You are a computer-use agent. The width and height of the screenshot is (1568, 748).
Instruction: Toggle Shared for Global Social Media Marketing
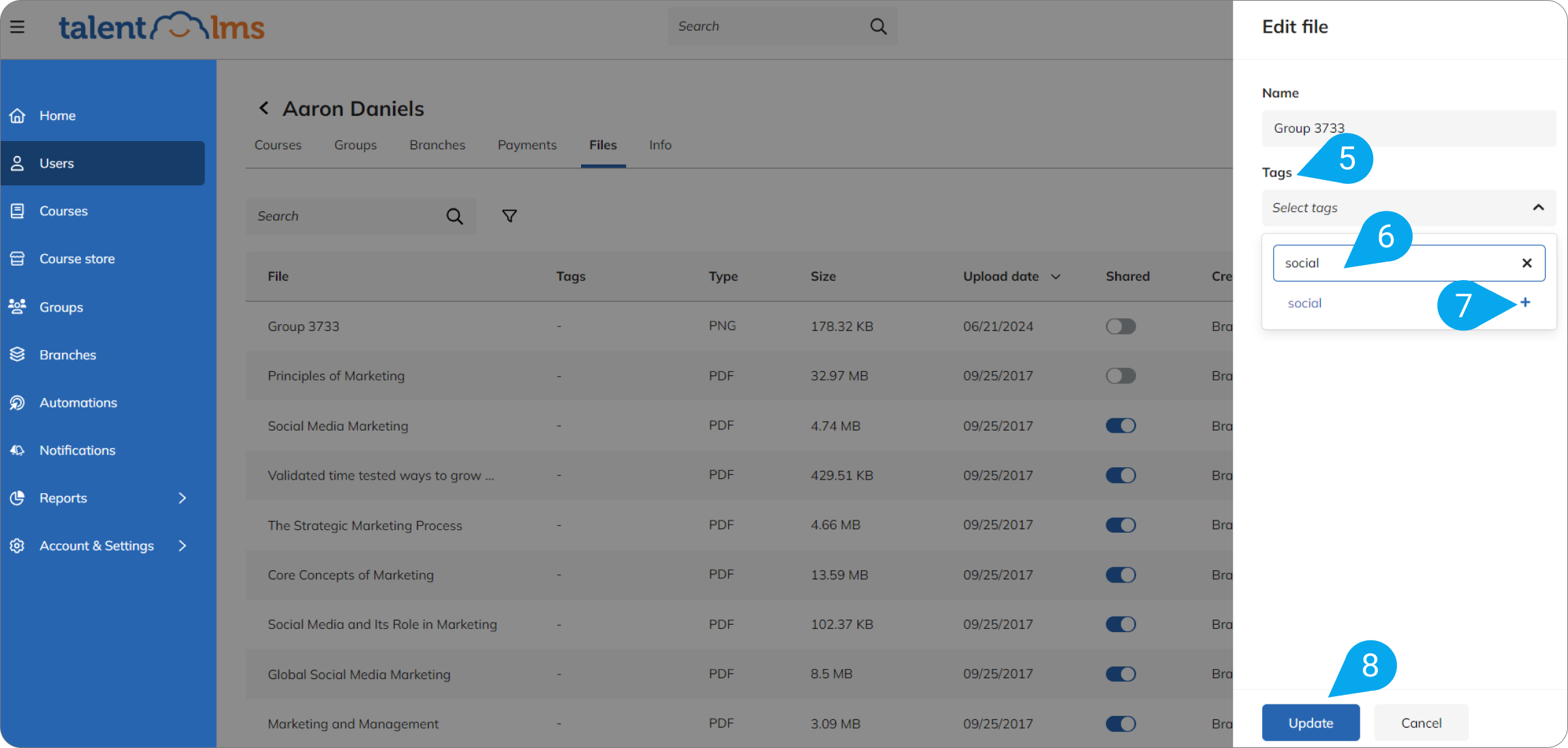pos(1120,674)
